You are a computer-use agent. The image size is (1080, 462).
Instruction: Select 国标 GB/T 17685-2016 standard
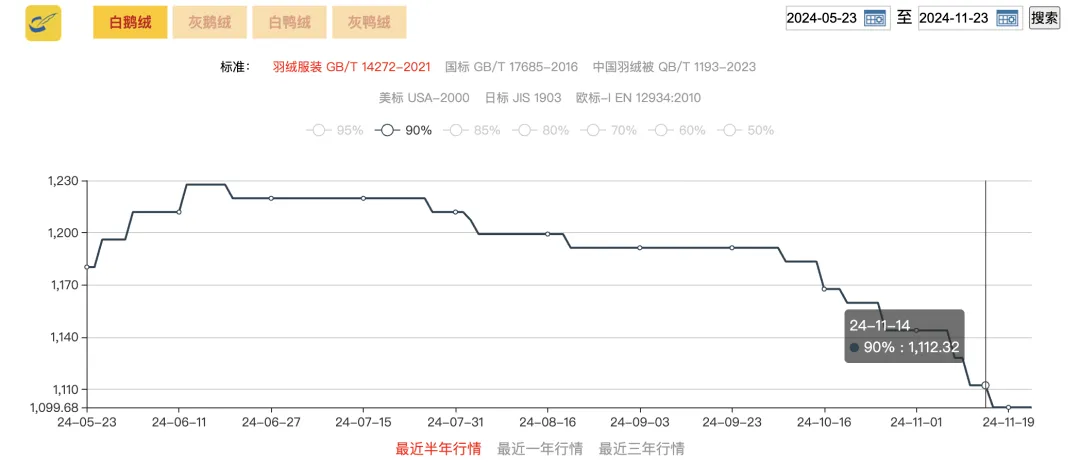tap(512, 67)
